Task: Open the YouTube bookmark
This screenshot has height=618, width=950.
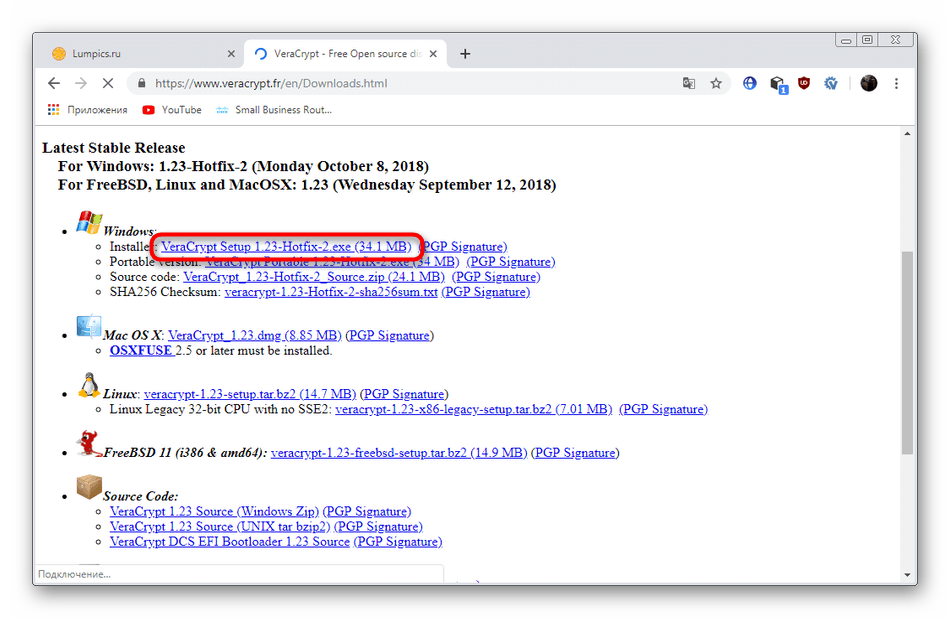Action: click(x=172, y=110)
